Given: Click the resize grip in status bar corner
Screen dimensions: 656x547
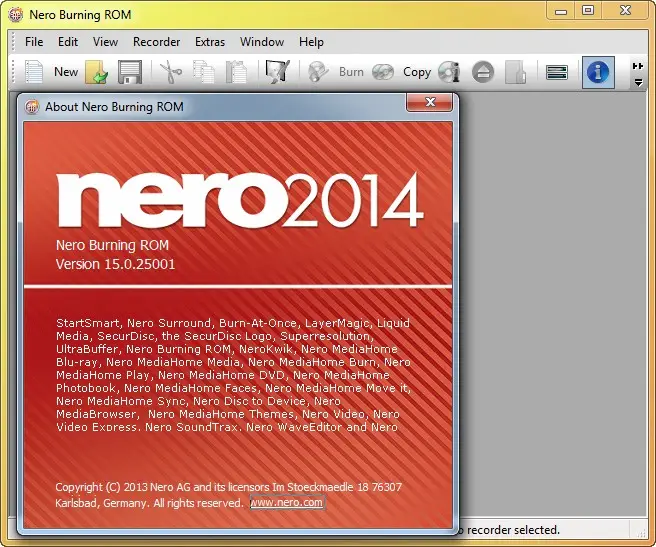Looking at the screenshot, I should (x=641, y=533).
